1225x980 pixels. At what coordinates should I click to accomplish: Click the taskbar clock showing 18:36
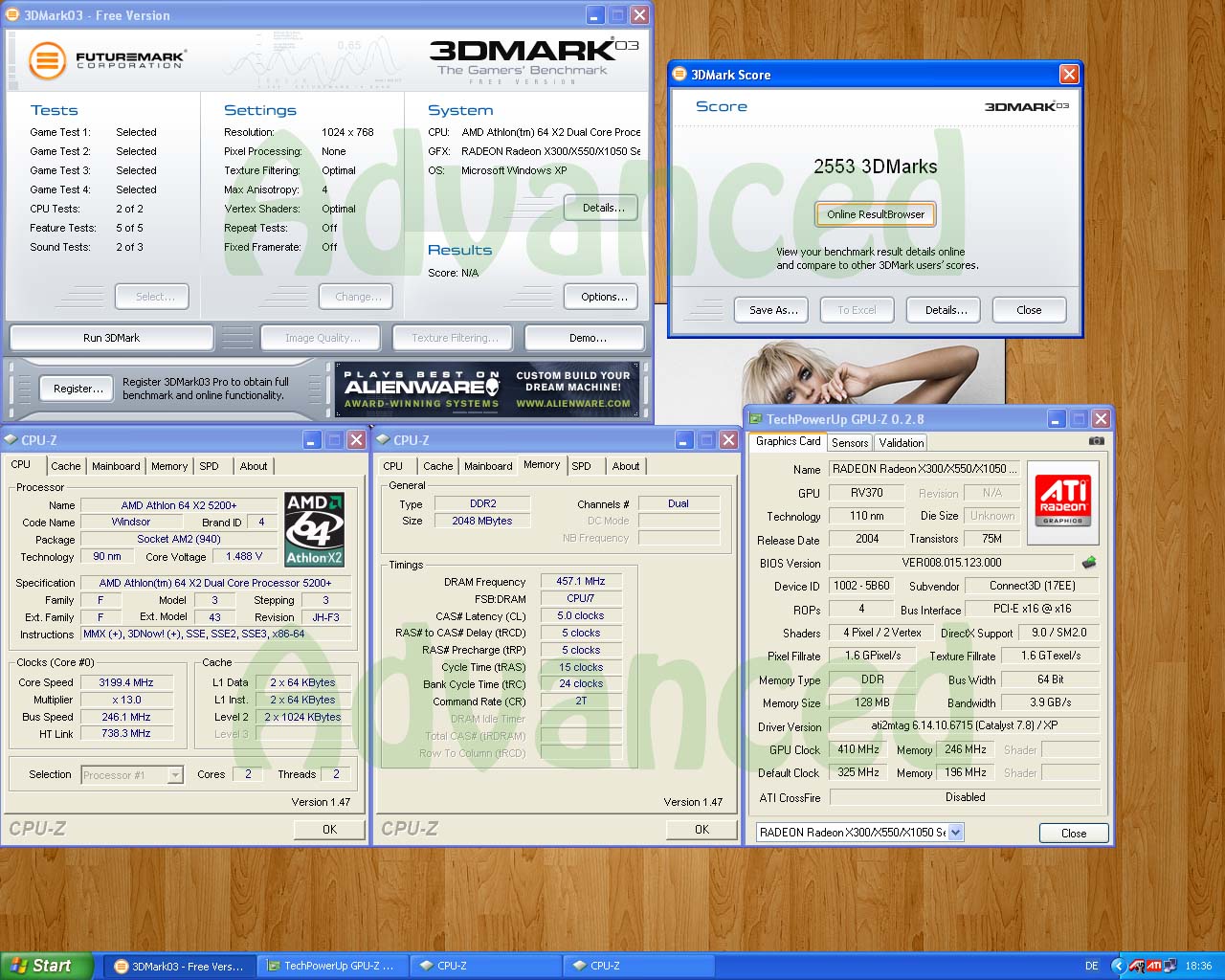(1198, 966)
